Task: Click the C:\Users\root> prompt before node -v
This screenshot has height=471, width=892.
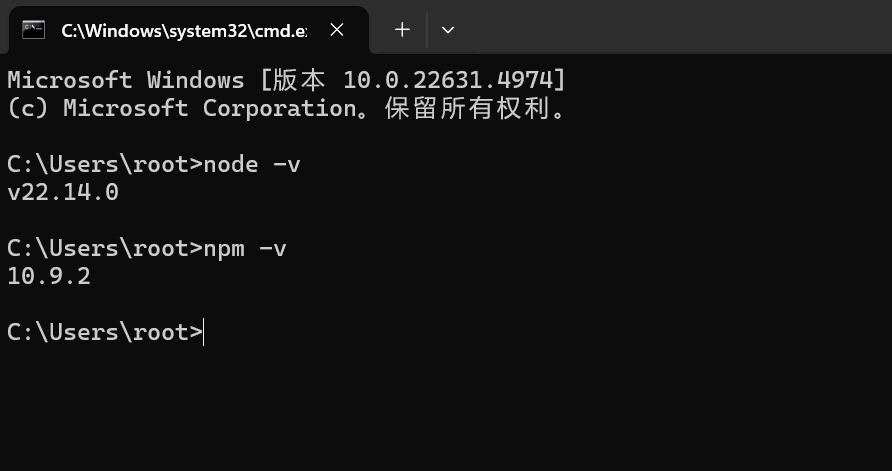Action: 105,164
